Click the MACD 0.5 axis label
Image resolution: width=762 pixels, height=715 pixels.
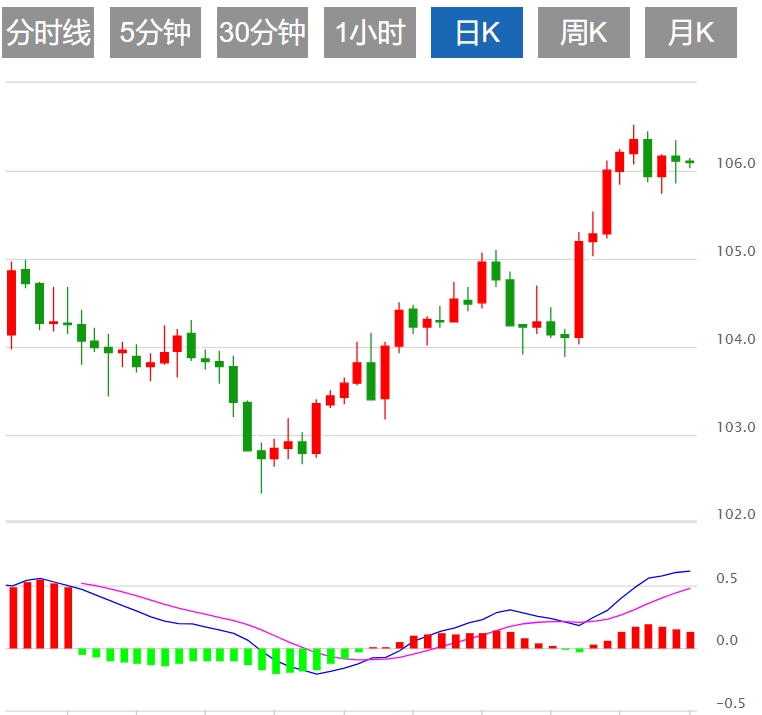pos(727,578)
